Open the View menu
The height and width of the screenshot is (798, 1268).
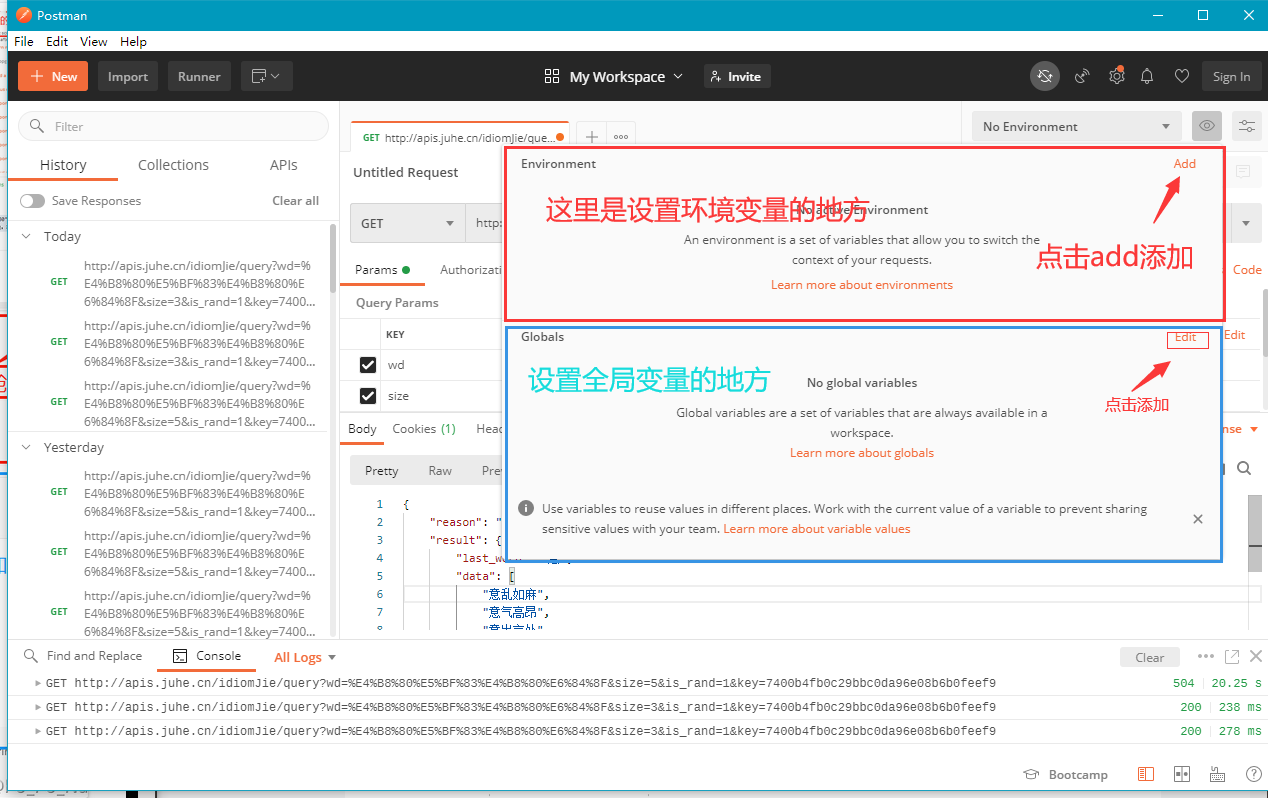pyautogui.click(x=93, y=41)
